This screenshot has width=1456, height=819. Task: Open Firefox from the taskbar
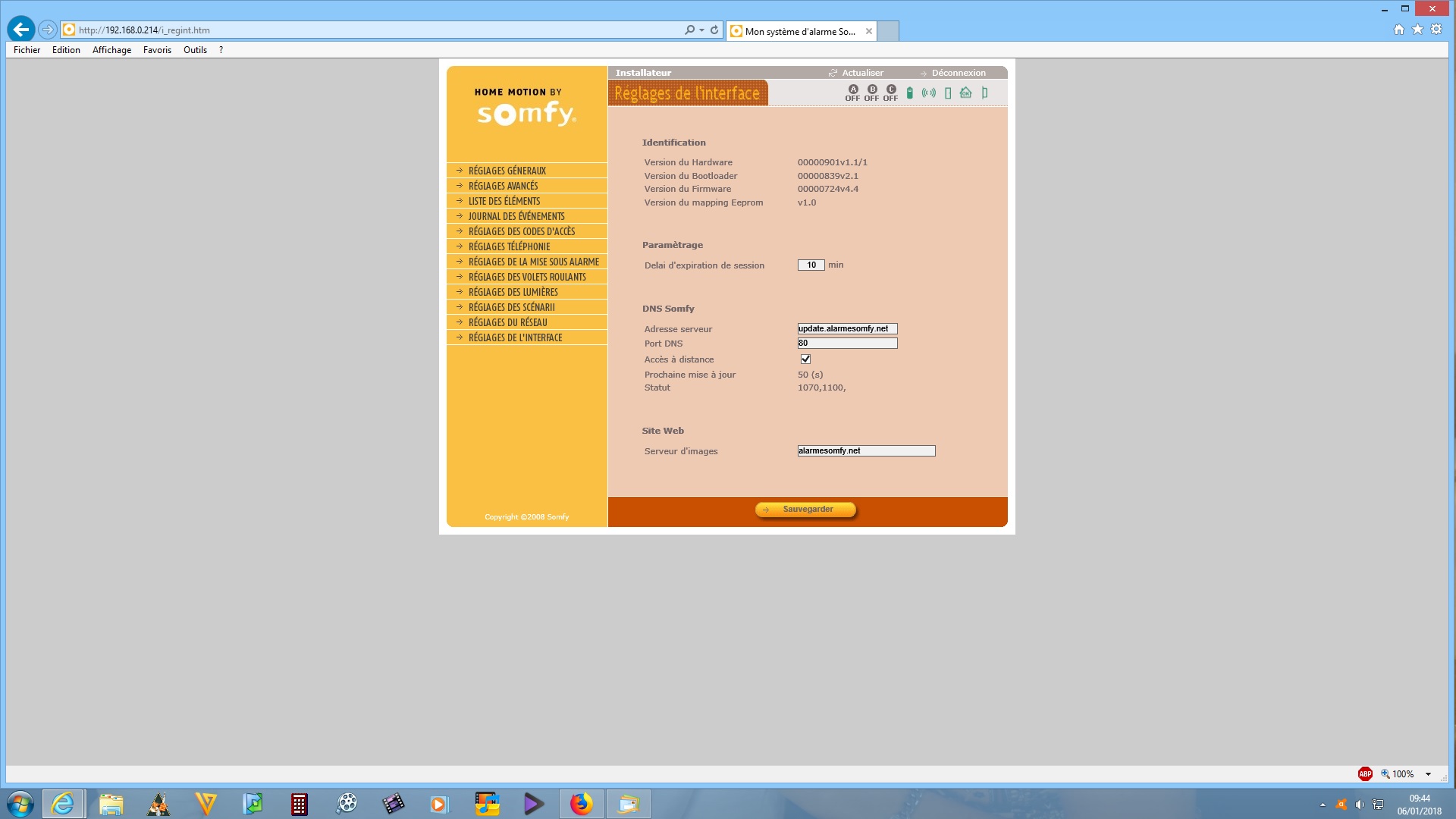(582, 804)
